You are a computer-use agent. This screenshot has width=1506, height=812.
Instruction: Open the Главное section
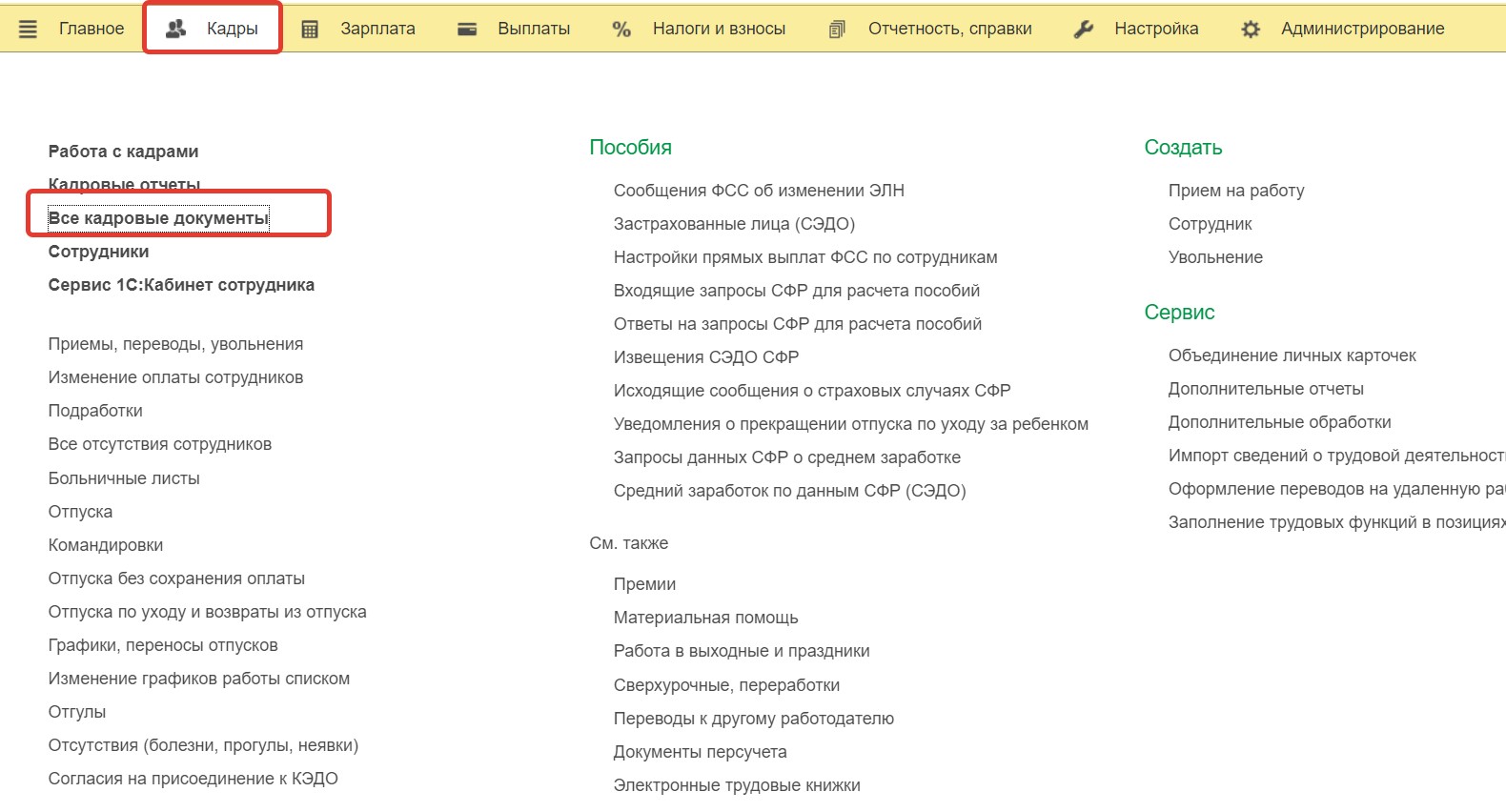pos(92,29)
